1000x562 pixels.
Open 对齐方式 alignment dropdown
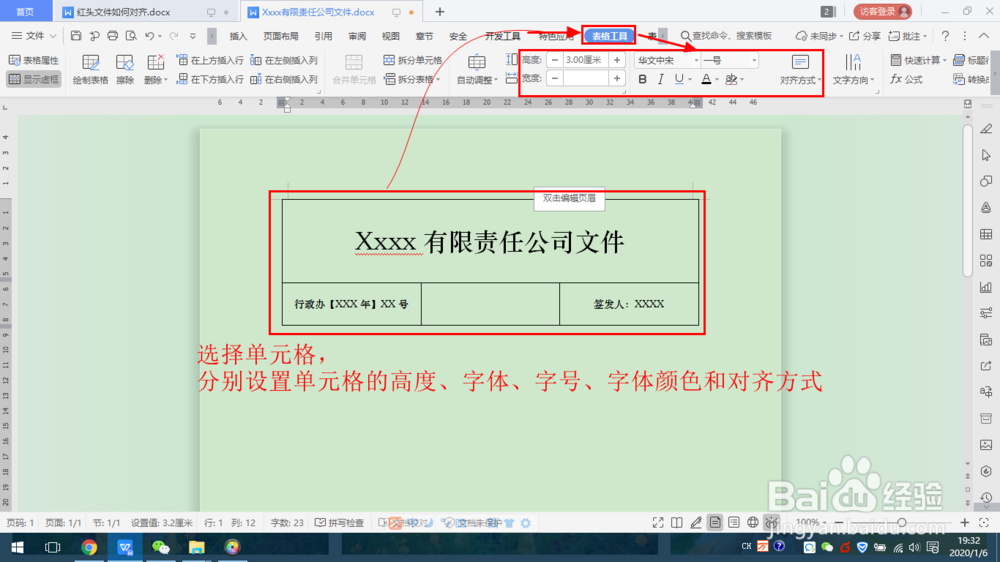tap(800, 70)
